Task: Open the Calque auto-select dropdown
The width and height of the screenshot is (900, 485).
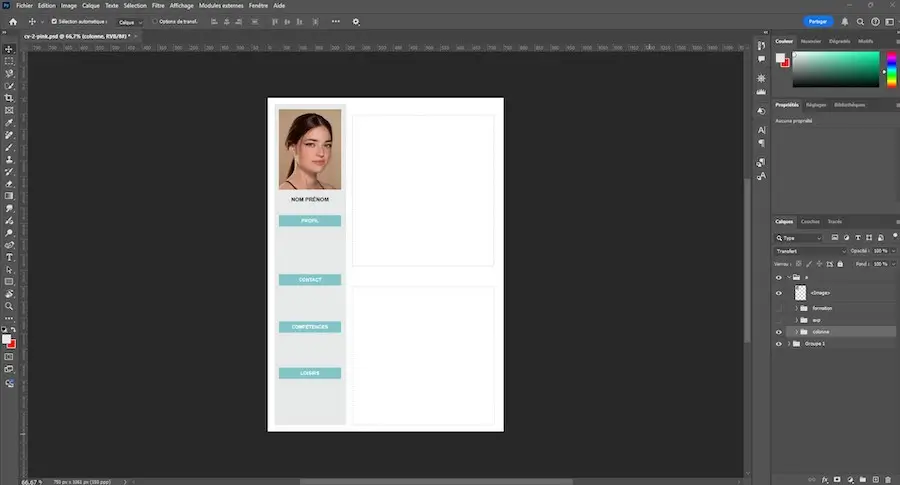Action: (130, 22)
